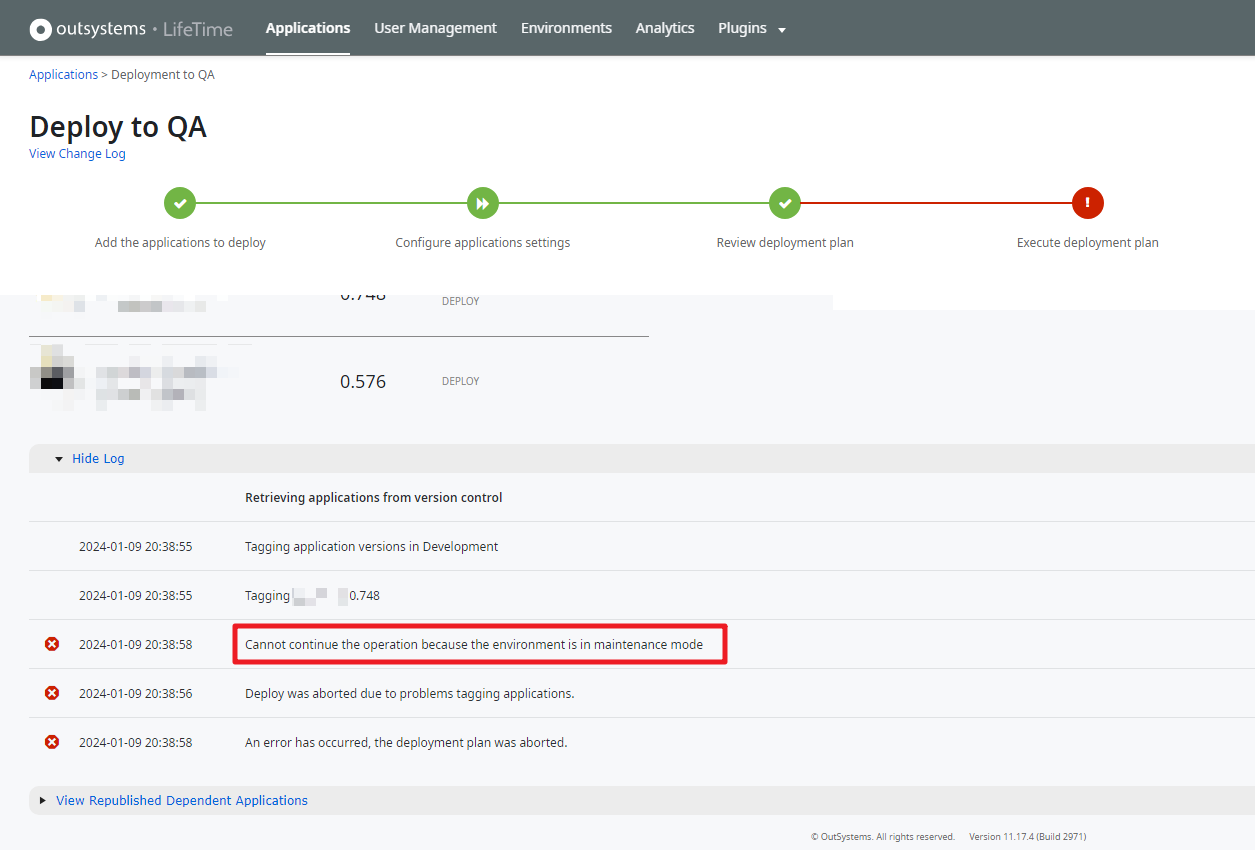Open the View Change Log link

pos(77,154)
